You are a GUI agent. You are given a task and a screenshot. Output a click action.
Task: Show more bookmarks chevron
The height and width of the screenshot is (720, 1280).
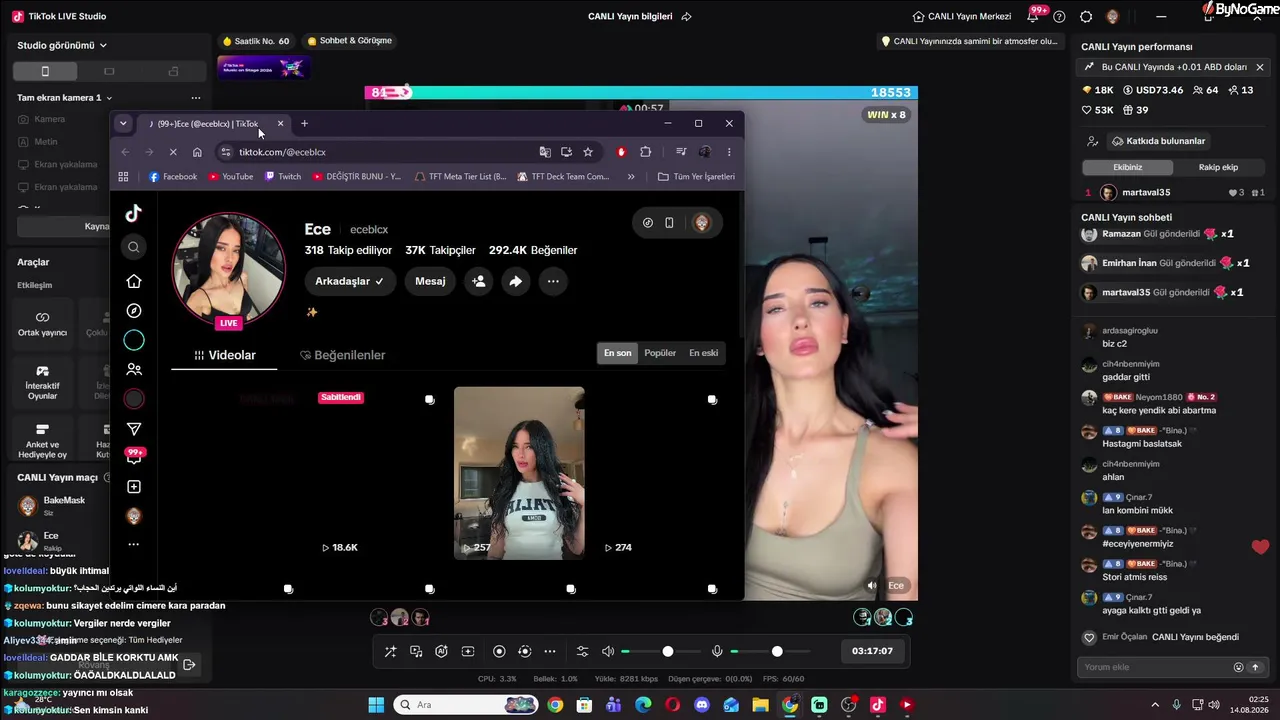tap(631, 177)
